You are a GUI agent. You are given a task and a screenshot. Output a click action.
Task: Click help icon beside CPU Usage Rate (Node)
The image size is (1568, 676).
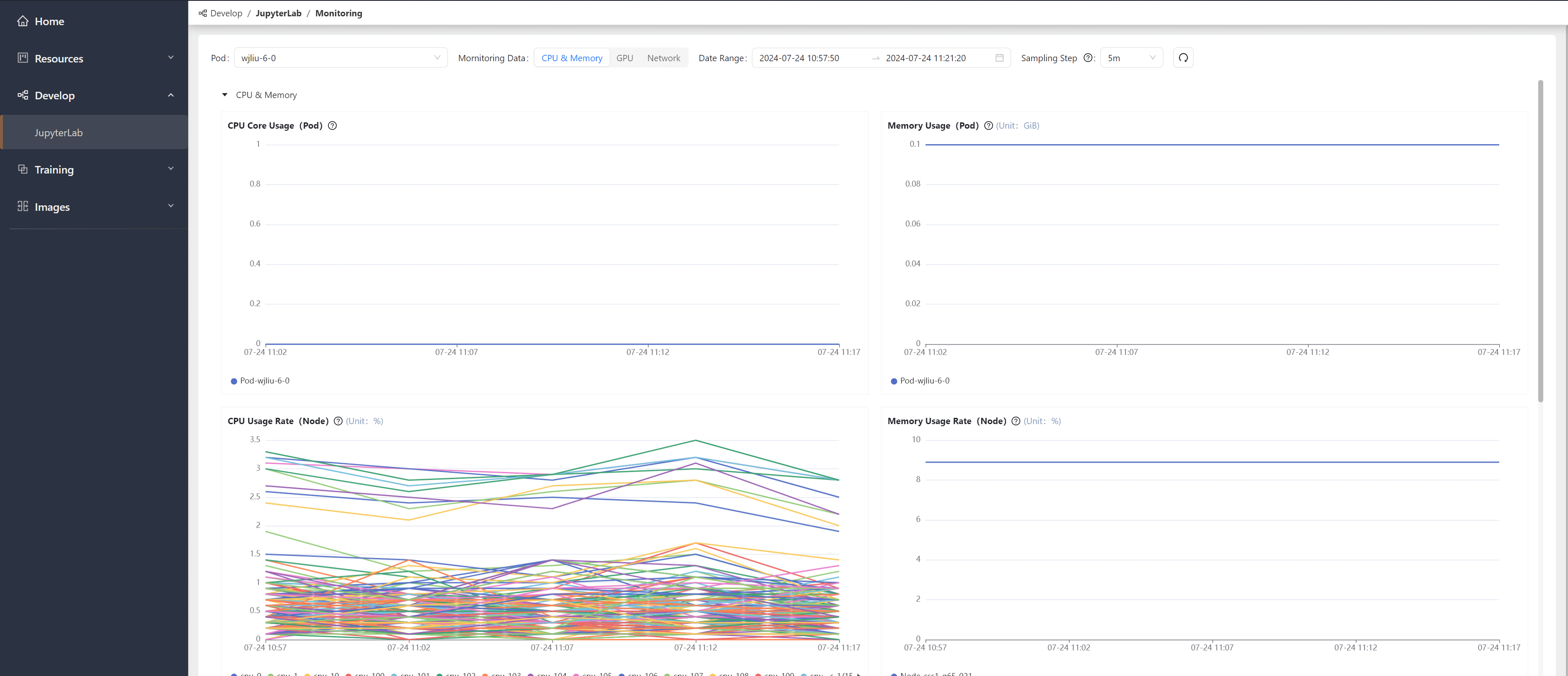338,421
